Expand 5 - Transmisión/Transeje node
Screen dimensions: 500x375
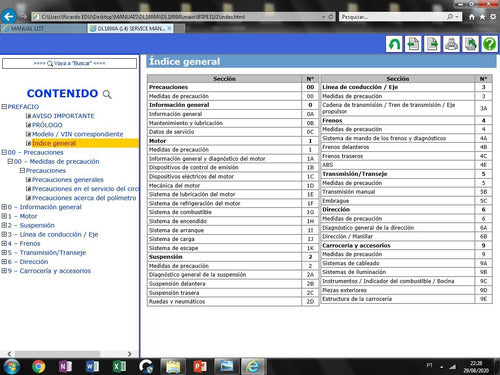4,253
